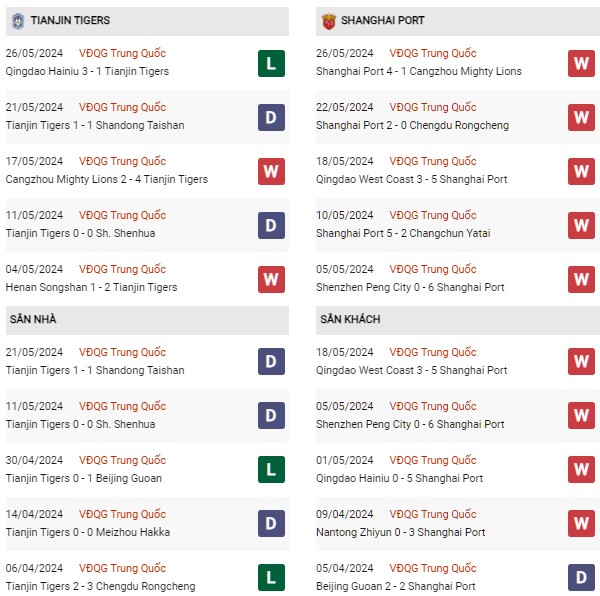
Task: Open match Qingdao Hainiu 0-5 Shanghai Port
Action: point(399,479)
